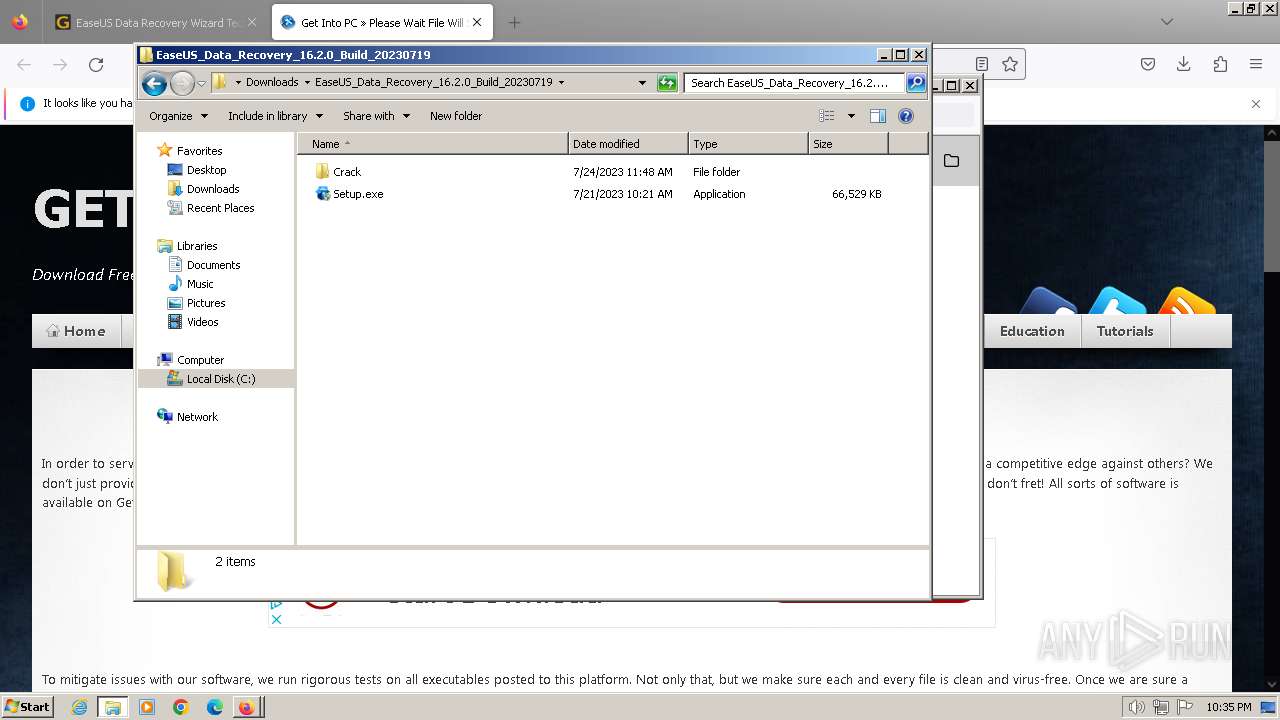1280x720 pixels.
Task: Open the Tutorials website menu
Action: point(1124,331)
